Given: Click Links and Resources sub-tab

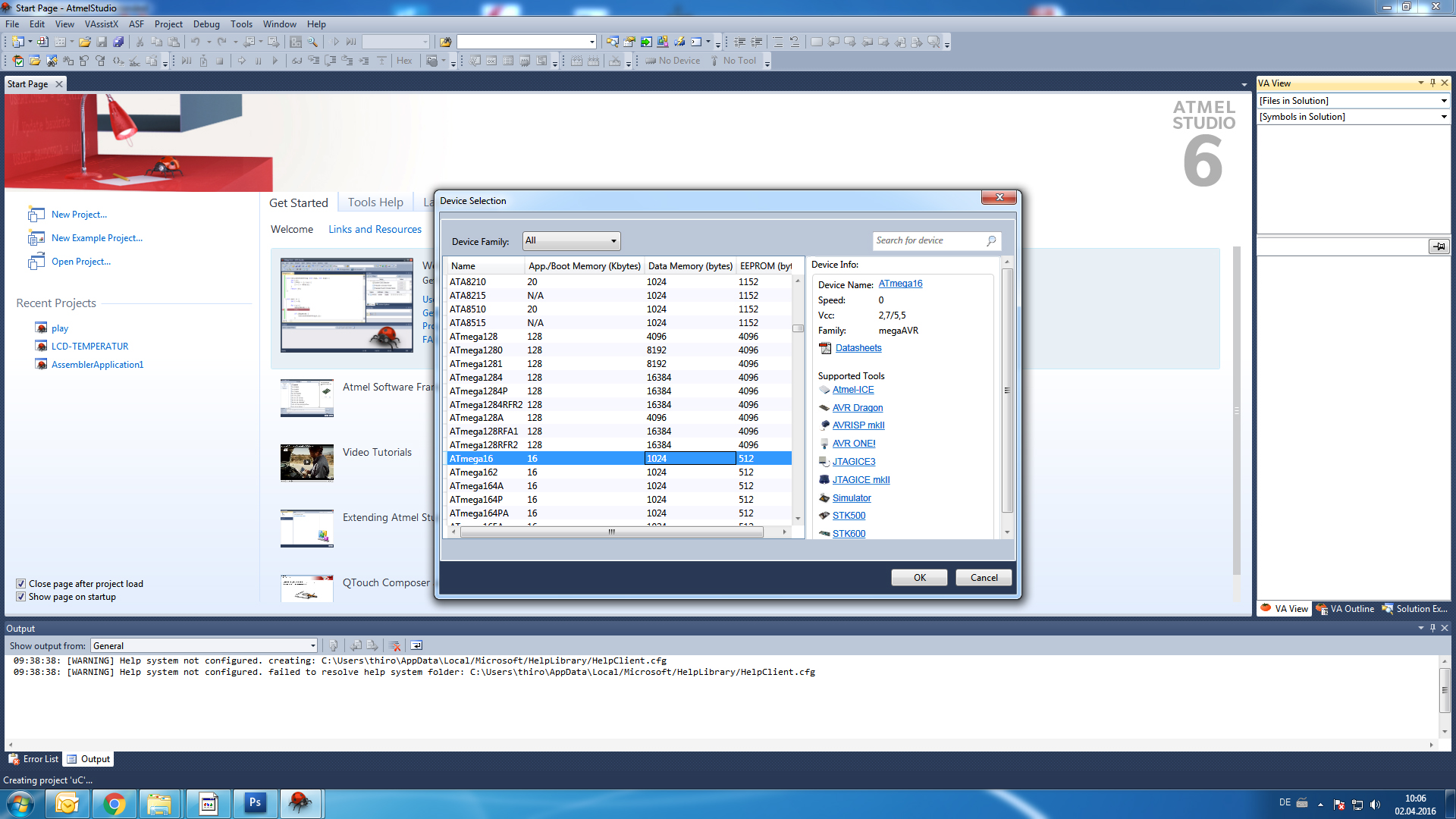Looking at the screenshot, I should (x=375, y=230).
